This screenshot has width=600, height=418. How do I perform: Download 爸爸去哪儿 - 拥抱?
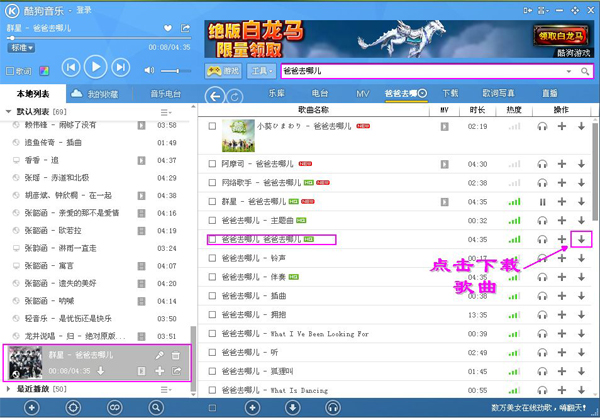581,315
